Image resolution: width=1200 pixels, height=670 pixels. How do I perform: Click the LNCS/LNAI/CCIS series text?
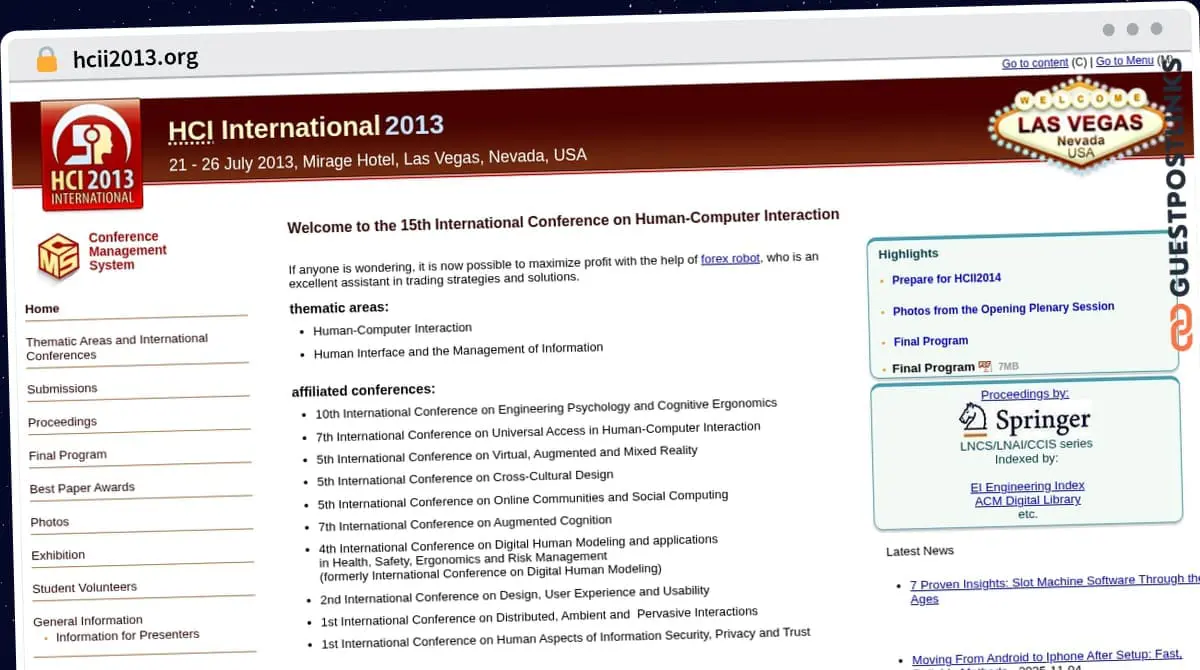click(1026, 444)
